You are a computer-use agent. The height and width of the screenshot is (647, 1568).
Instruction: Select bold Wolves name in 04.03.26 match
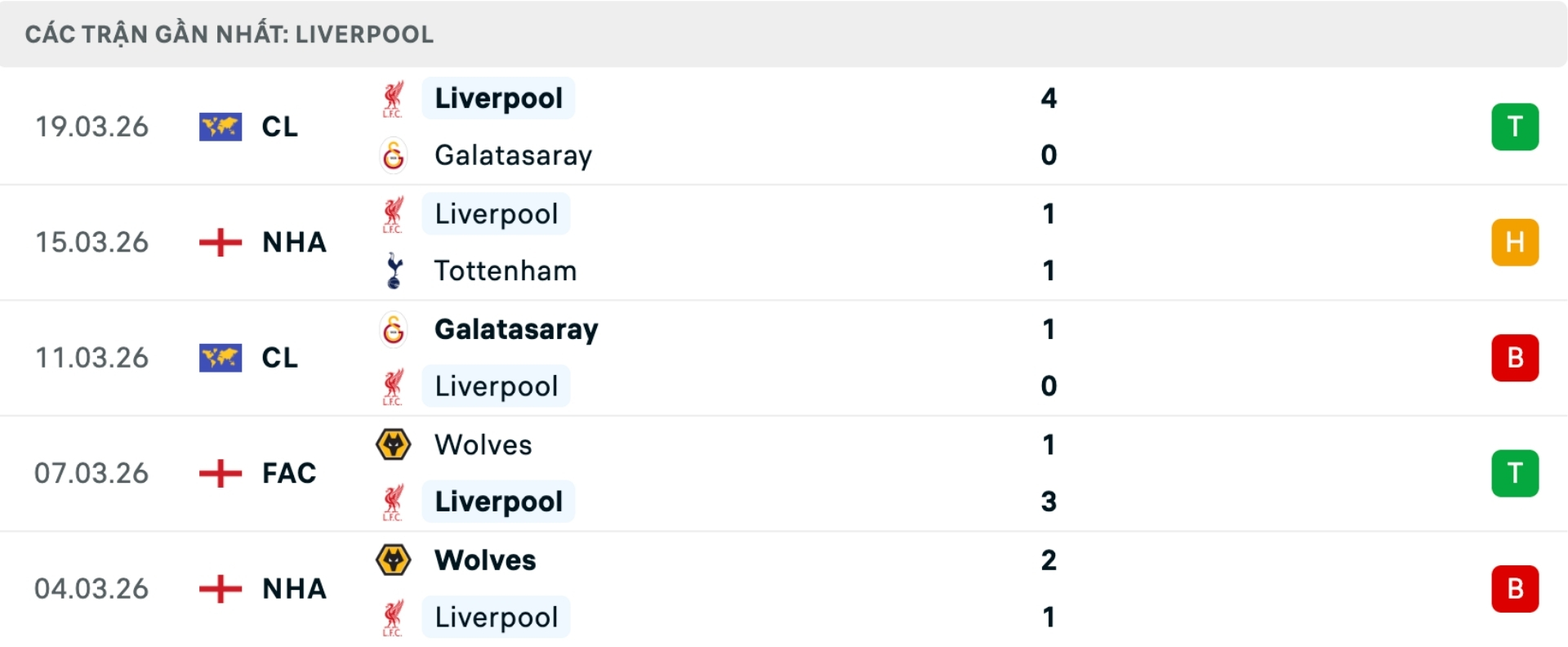coord(485,560)
